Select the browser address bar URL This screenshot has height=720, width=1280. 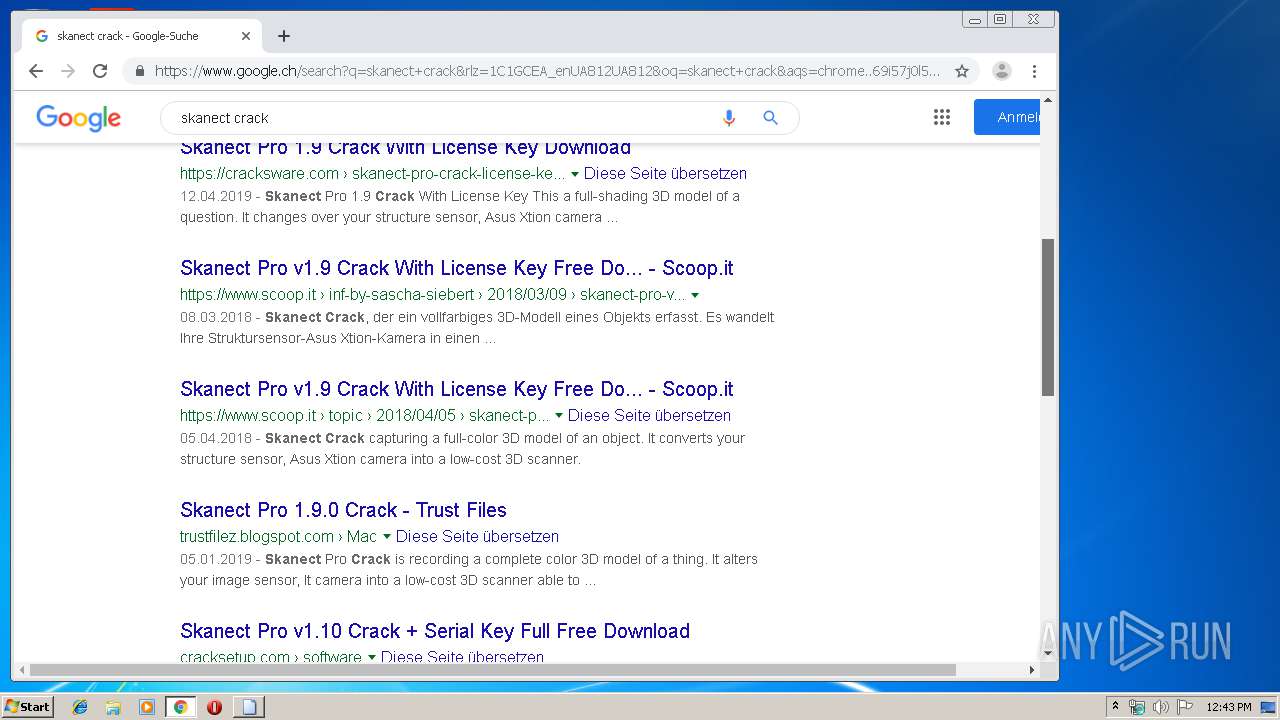547,71
